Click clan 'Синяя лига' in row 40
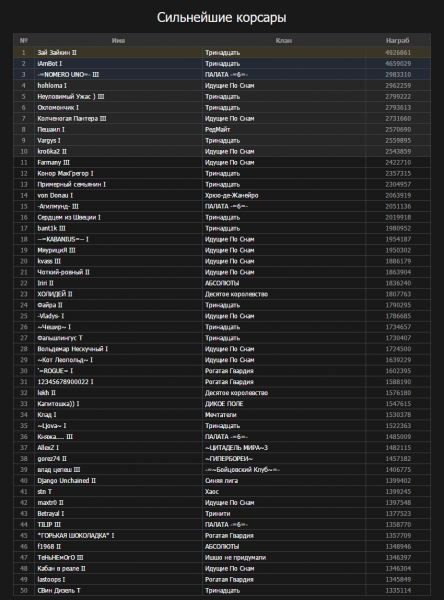The width and height of the screenshot is (444, 600). pyautogui.click(x=221, y=481)
